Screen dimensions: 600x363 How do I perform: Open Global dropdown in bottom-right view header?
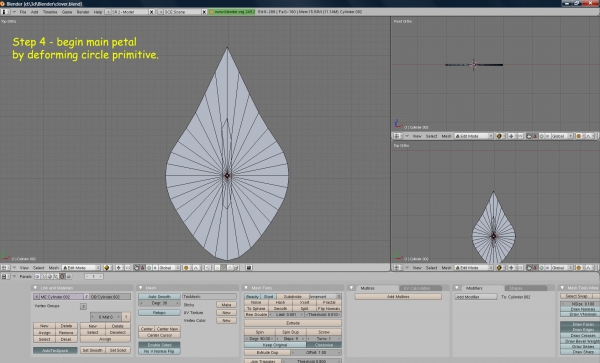pos(562,268)
